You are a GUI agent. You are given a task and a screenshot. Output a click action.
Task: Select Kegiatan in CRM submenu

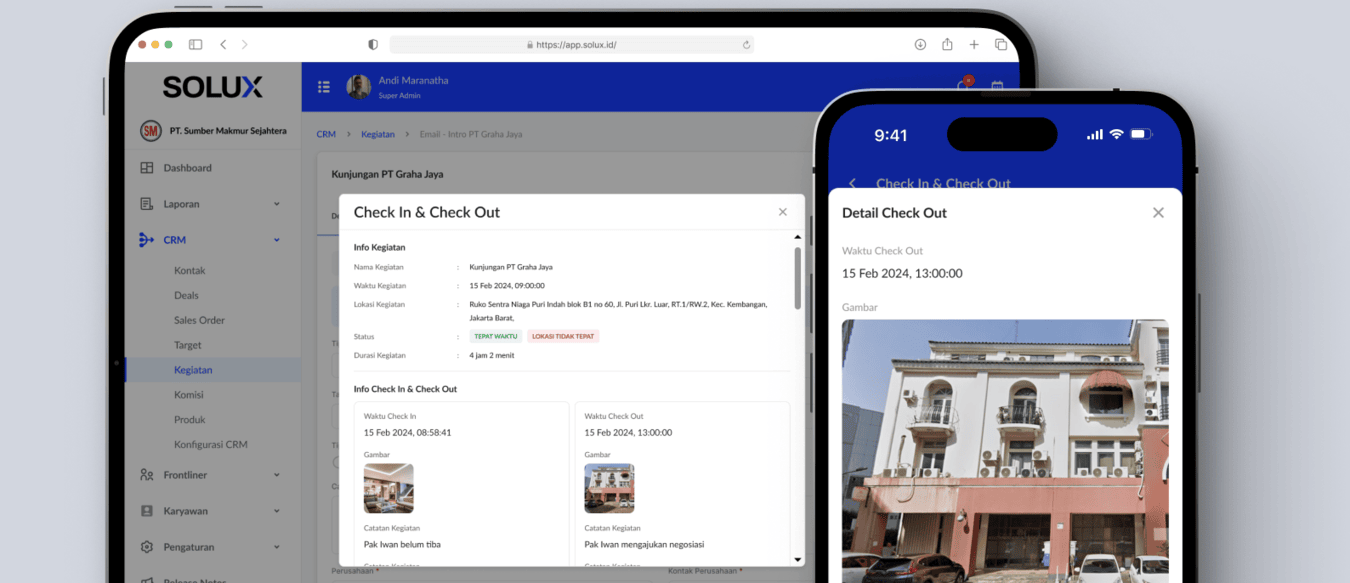tap(213, 370)
